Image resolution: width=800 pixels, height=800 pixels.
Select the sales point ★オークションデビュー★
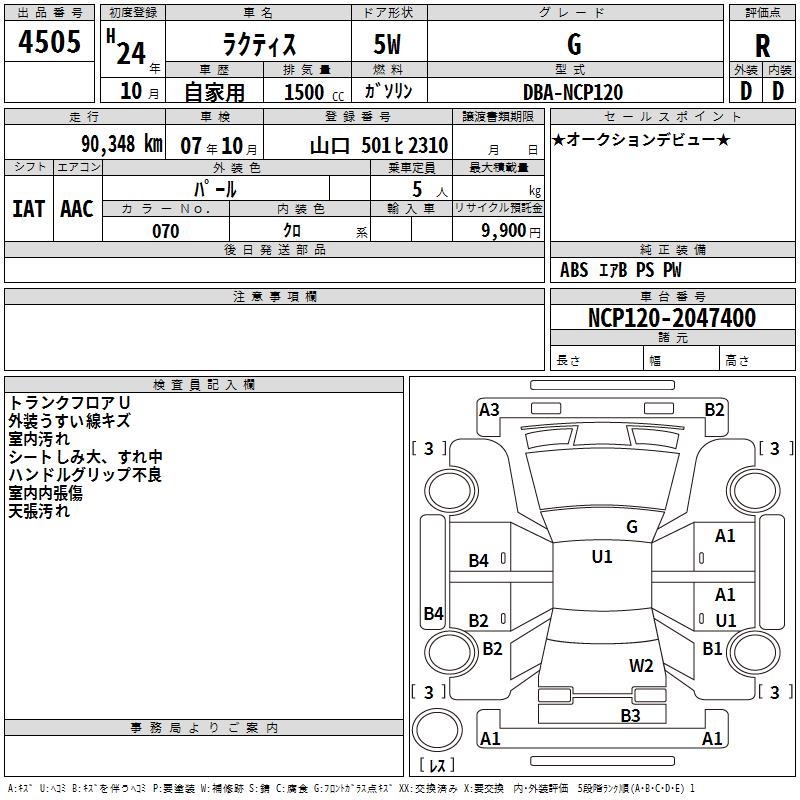click(641, 139)
